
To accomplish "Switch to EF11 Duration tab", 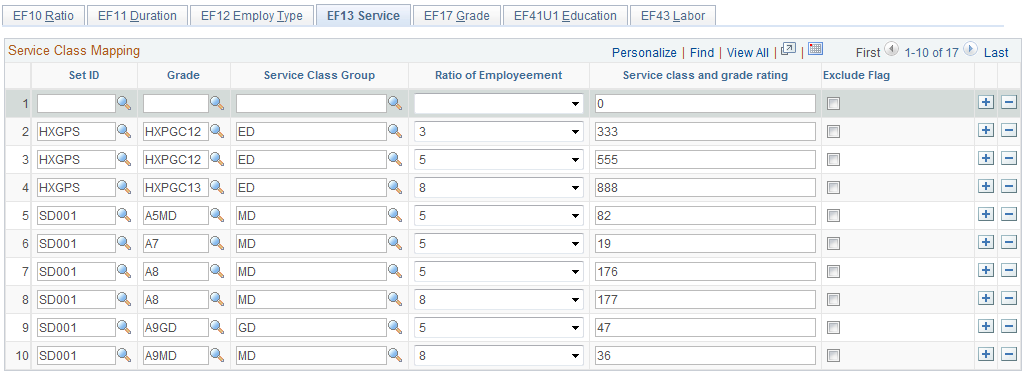I will (137, 15).
